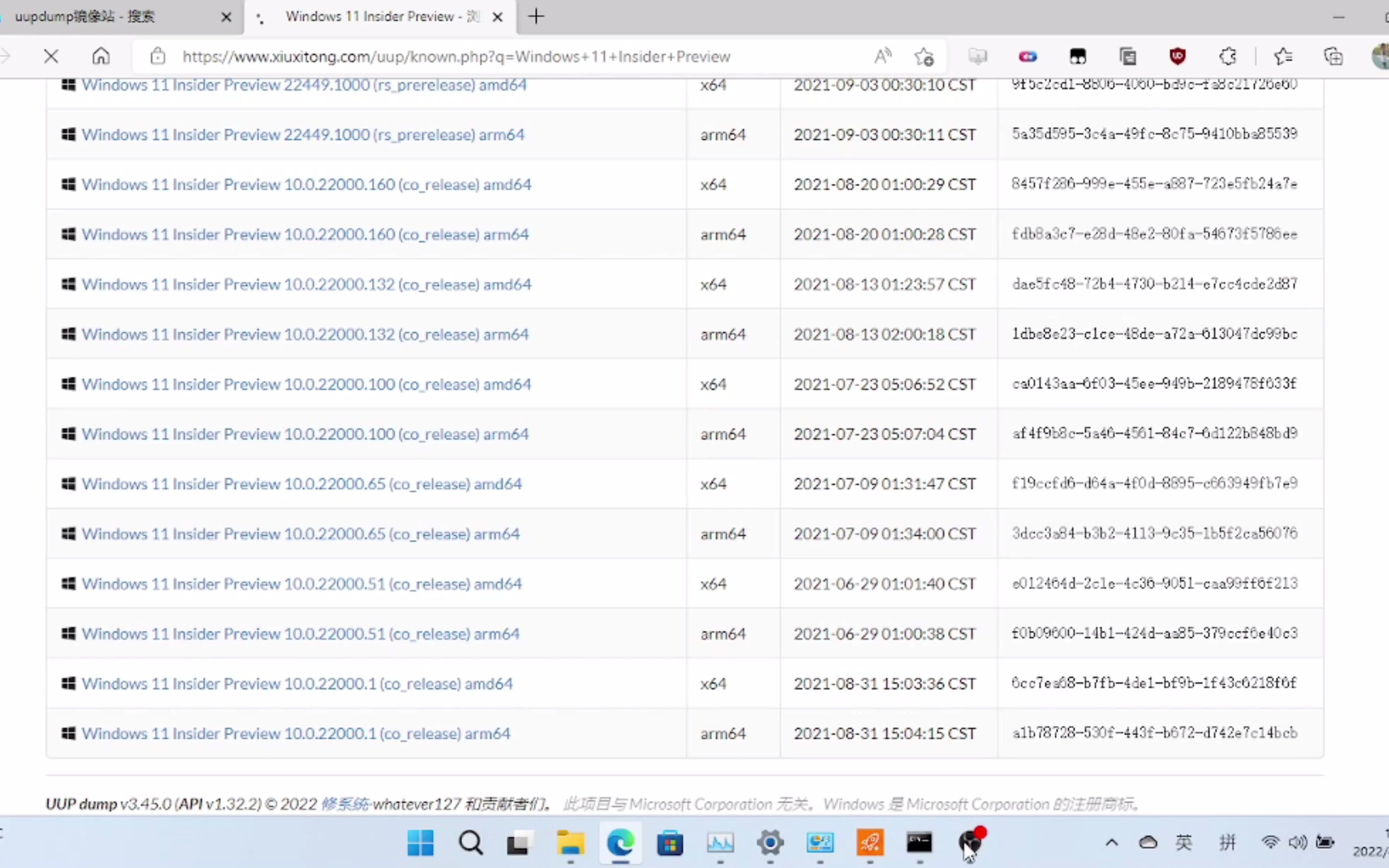Open build 10.0.22000.160 amd64

coord(306,184)
